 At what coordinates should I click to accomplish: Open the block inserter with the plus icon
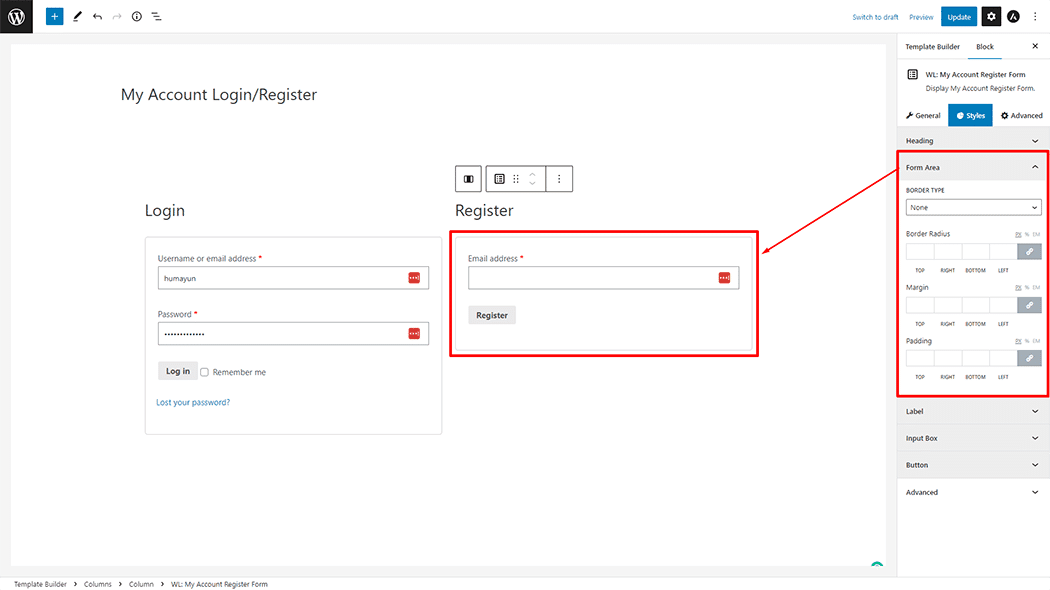(x=54, y=16)
